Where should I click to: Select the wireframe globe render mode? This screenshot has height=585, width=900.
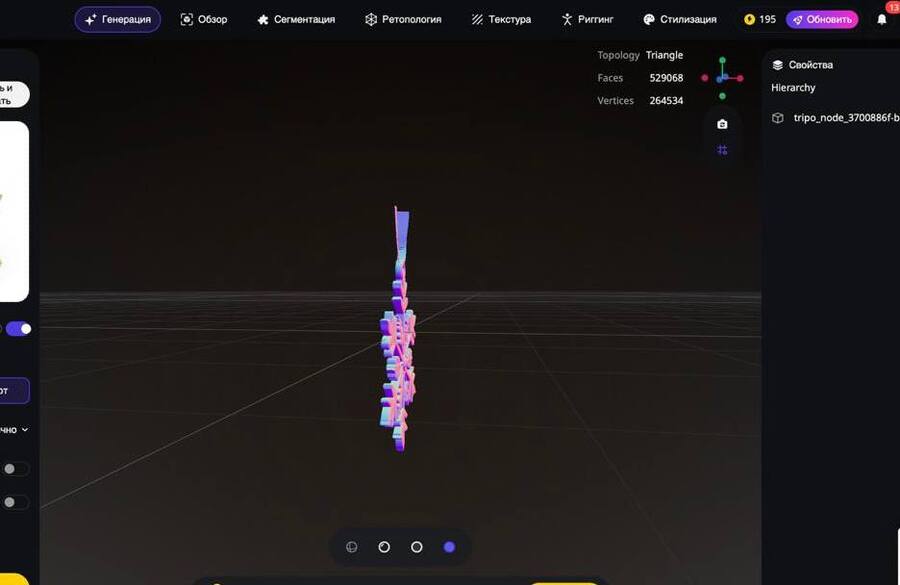point(352,547)
